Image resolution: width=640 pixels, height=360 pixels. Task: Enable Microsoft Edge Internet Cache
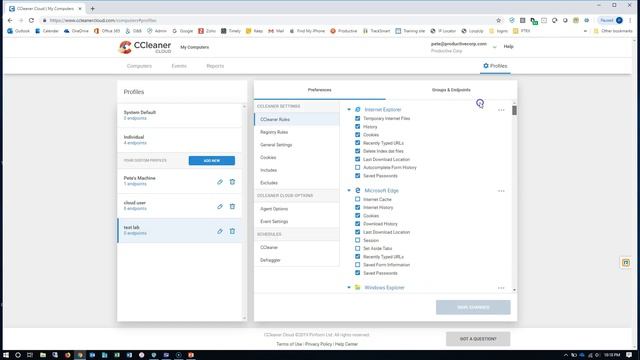(x=358, y=199)
